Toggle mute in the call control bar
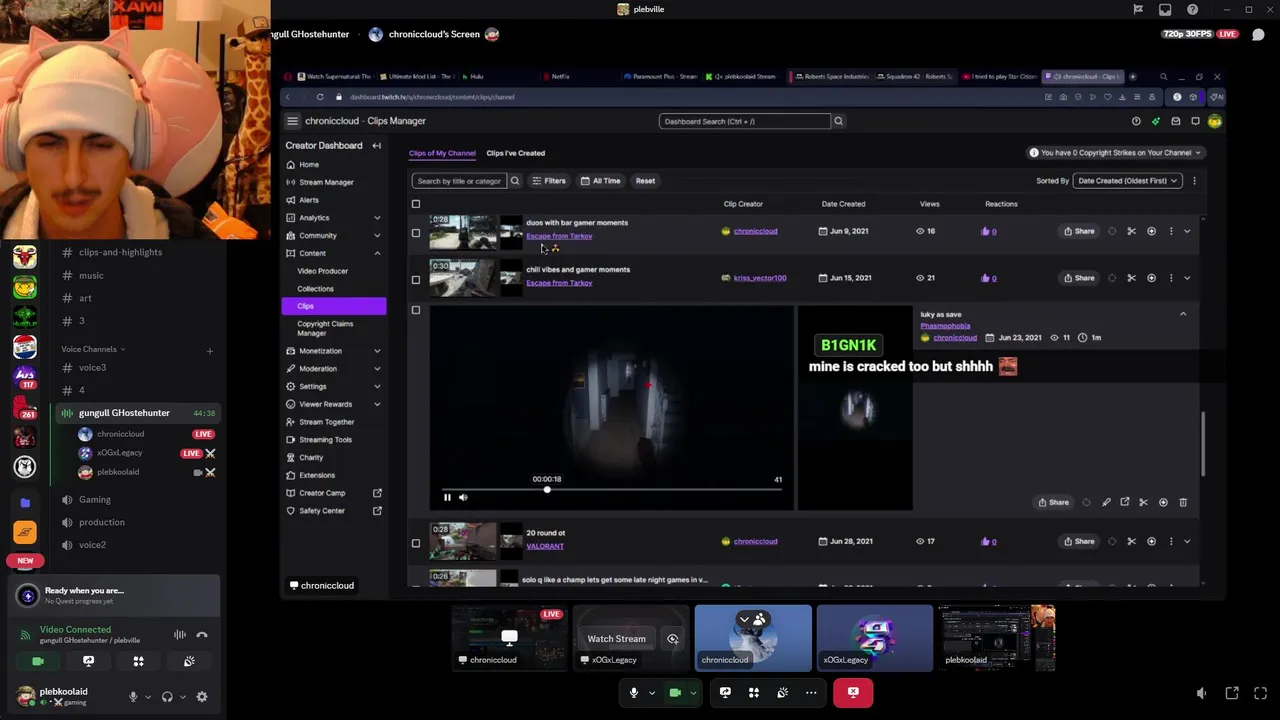 (633, 692)
